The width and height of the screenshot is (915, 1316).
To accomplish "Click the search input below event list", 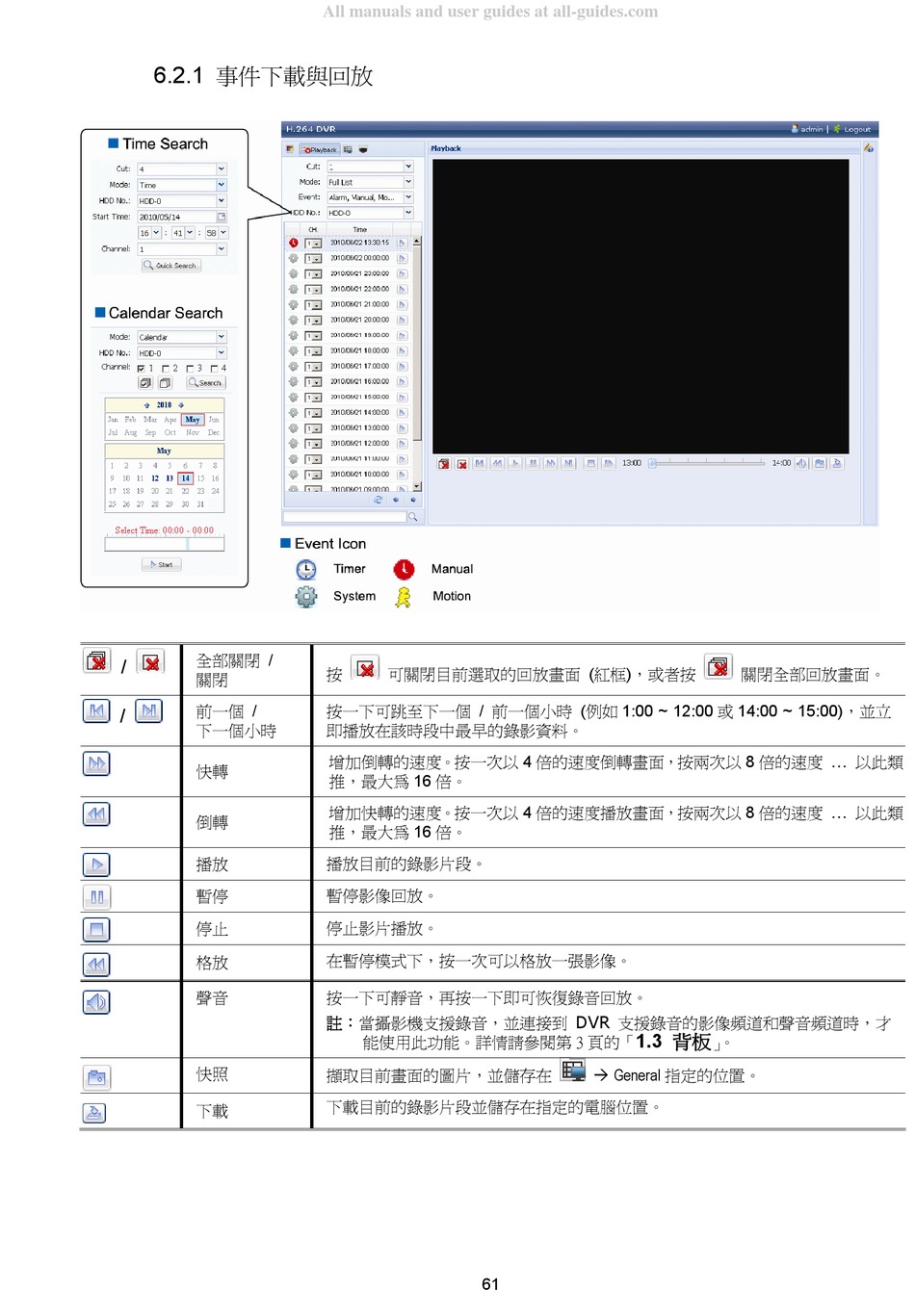I will pos(345,517).
